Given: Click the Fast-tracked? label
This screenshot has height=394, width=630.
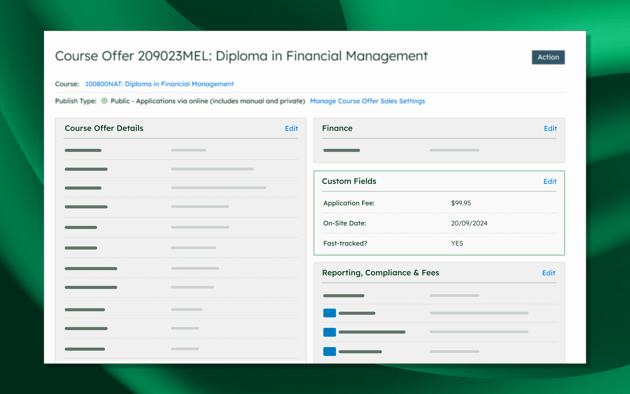Looking at the screenshot, I should tap(345, 243).
